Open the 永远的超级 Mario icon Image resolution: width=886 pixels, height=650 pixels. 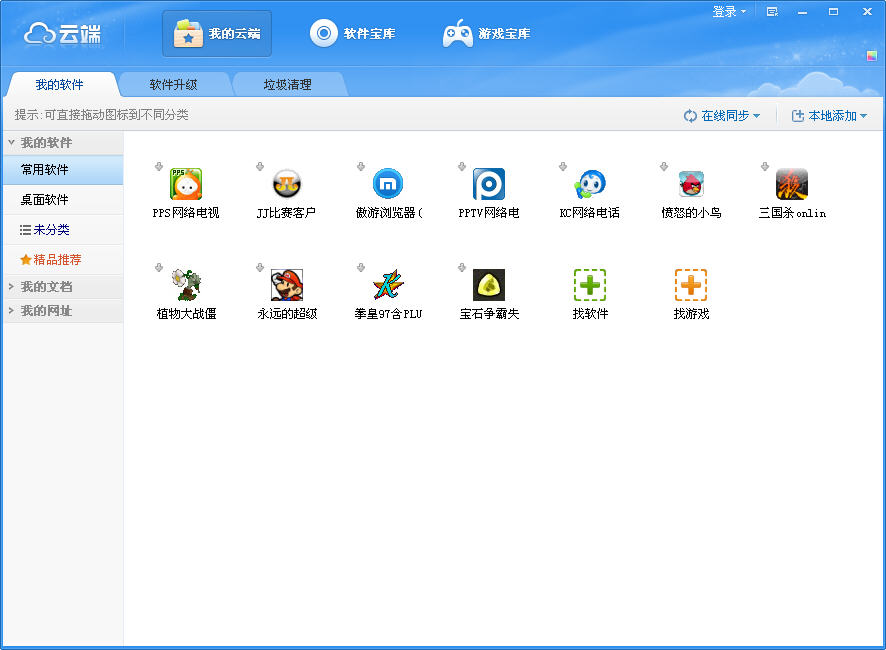pos(287,286)
